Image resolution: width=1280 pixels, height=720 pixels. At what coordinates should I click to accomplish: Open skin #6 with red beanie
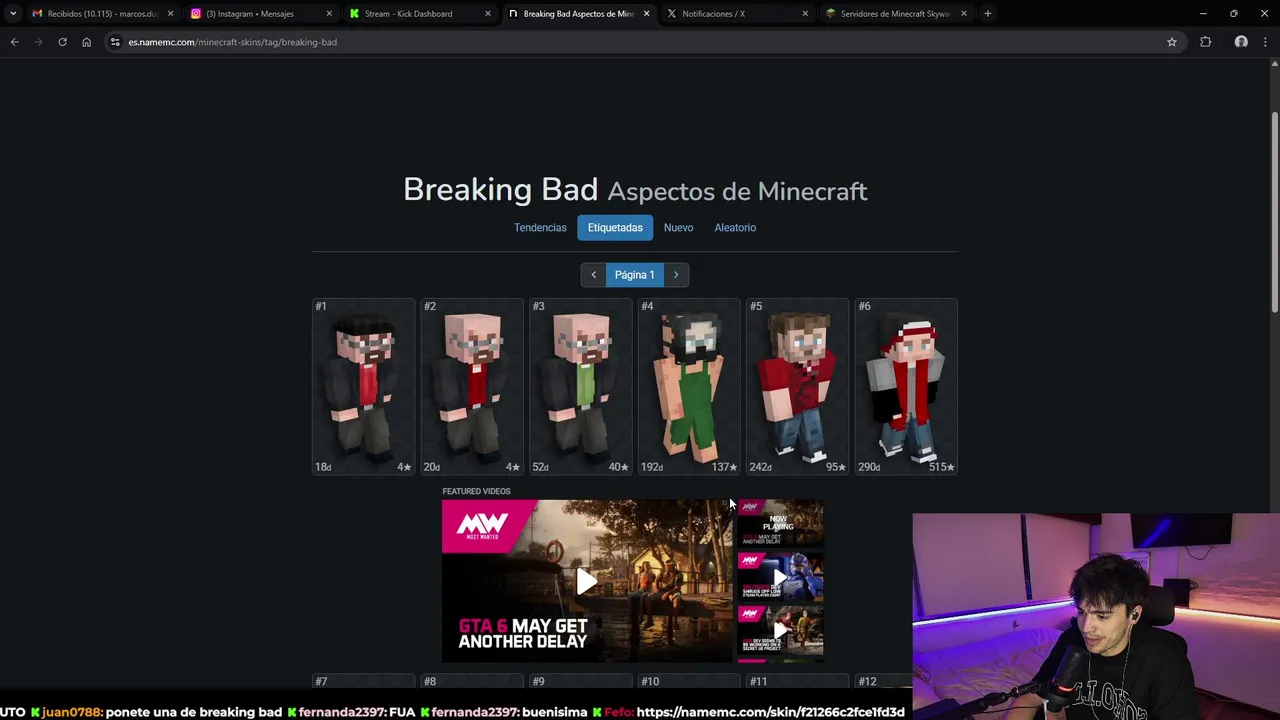(906, 386)
